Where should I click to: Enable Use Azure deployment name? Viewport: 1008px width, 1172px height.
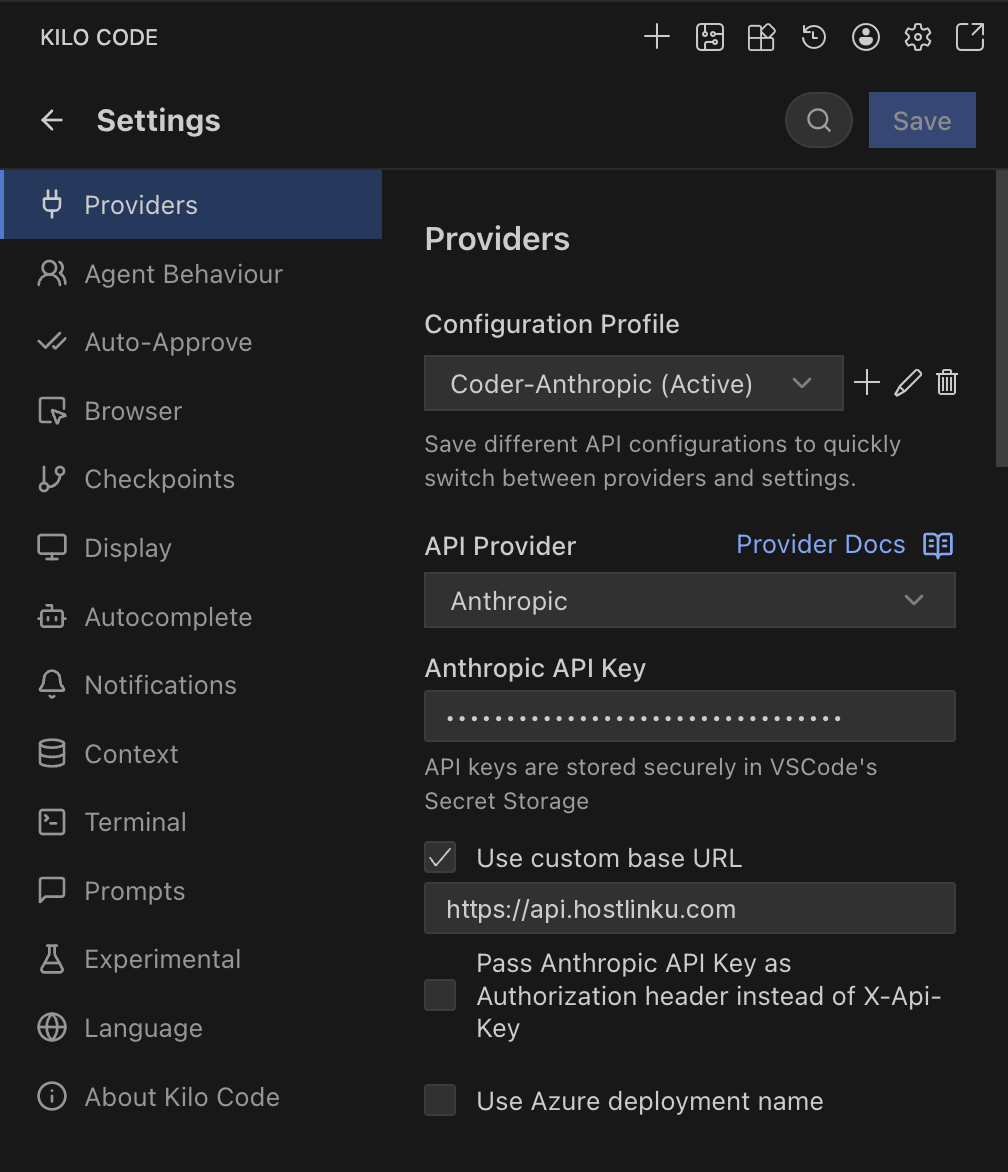pos(440,1099)
